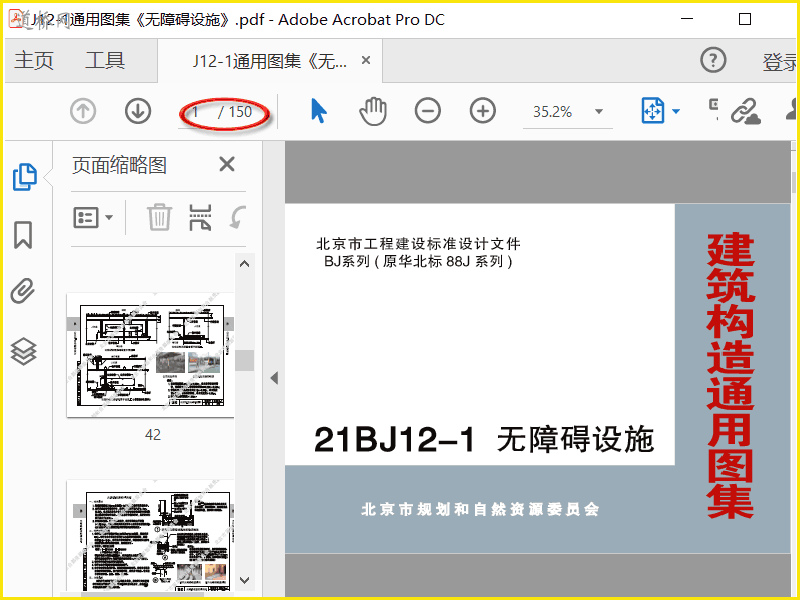Open the page thumbnails sidebar icon

(24, 177)
